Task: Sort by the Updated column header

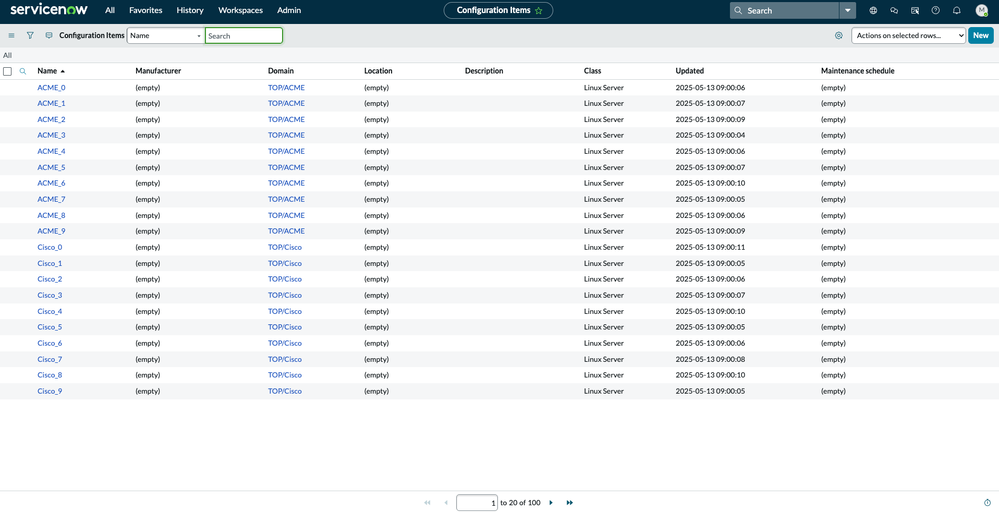Action: click(689, 71)
